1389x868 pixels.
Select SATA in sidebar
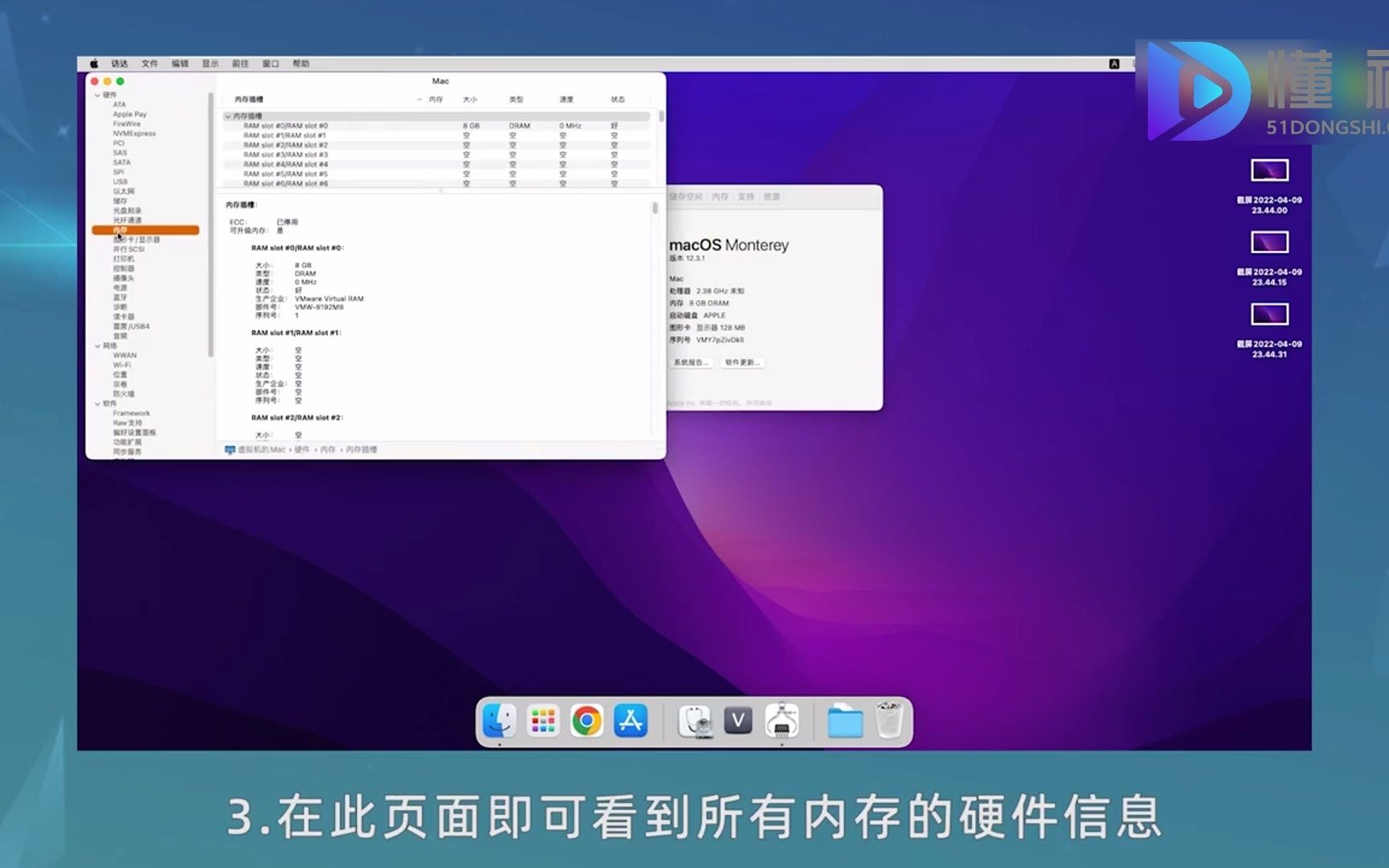click(x=121, y=162)
